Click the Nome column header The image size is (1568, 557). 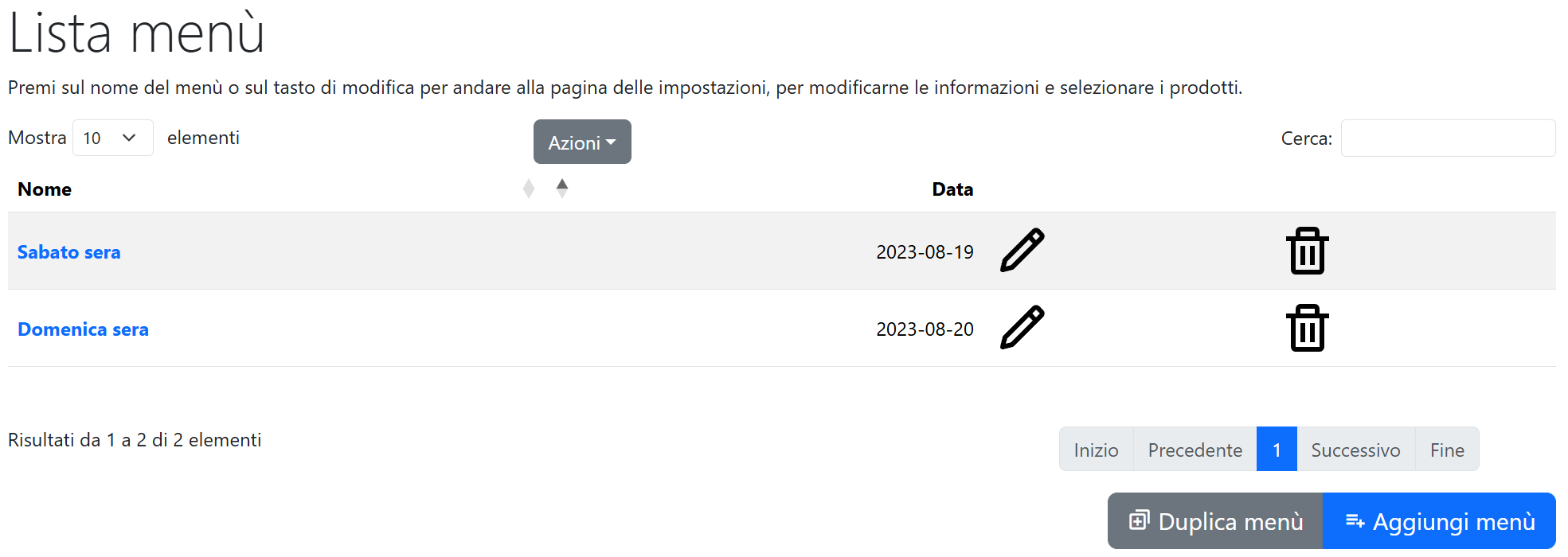pyautogui.click(x=45, y=189)
